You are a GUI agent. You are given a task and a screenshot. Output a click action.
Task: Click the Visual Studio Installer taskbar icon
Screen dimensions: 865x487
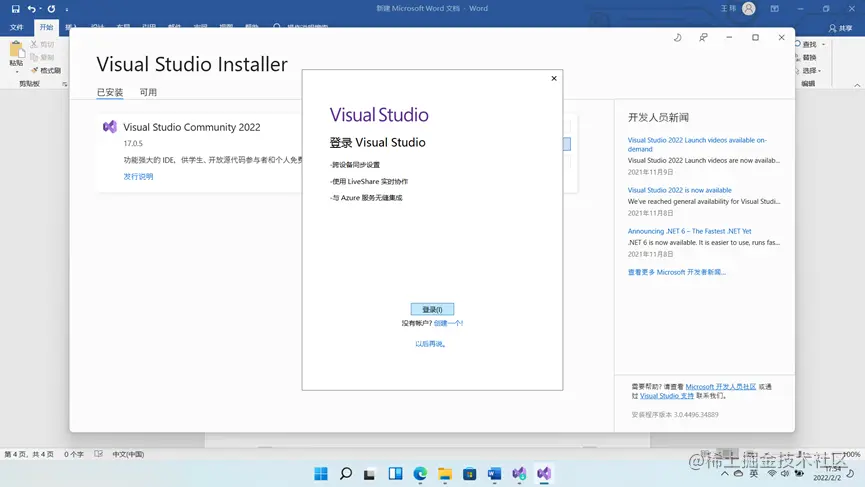coord(519,473)
